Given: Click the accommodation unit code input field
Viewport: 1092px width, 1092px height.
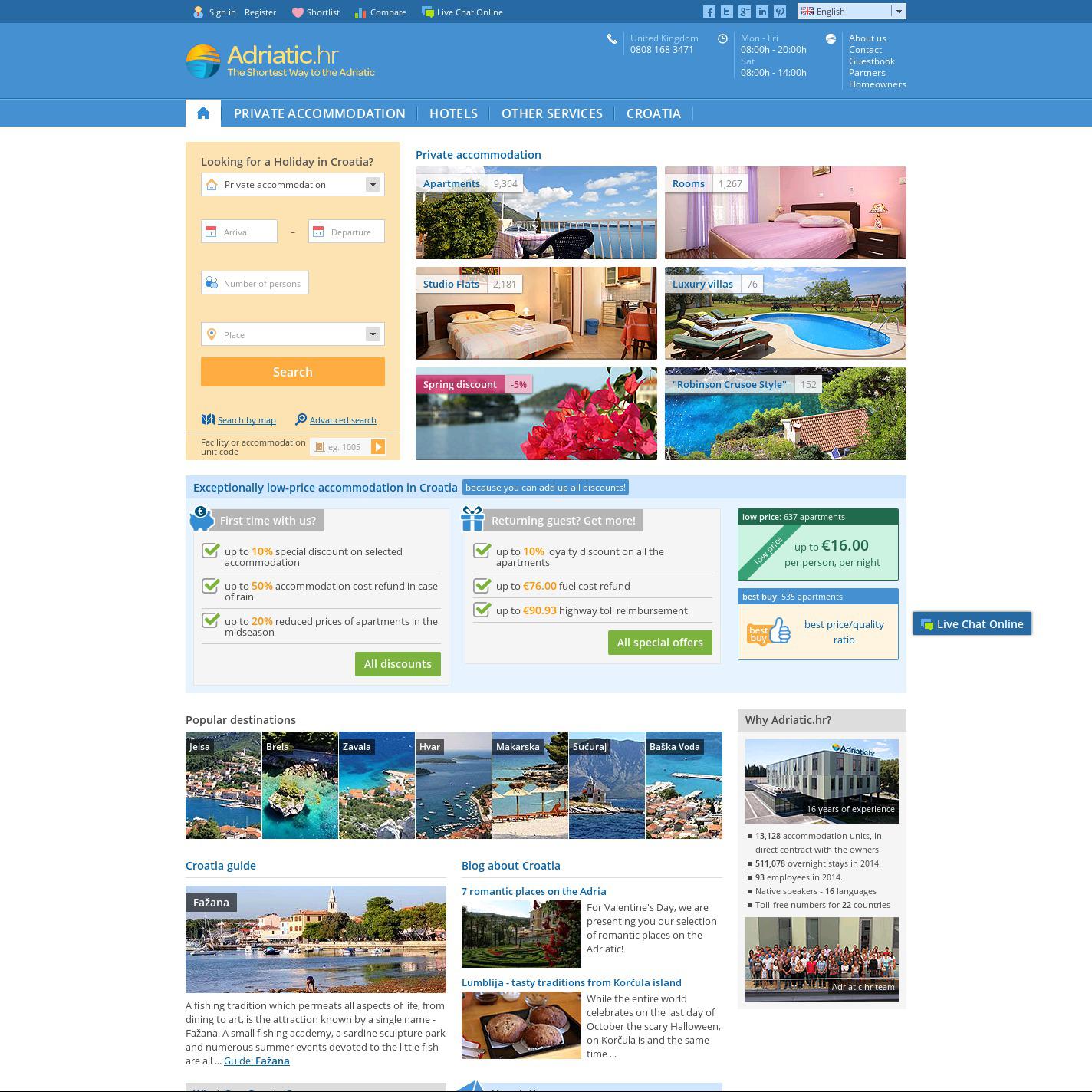Looking at the screenshot, I should click(340, 447).
